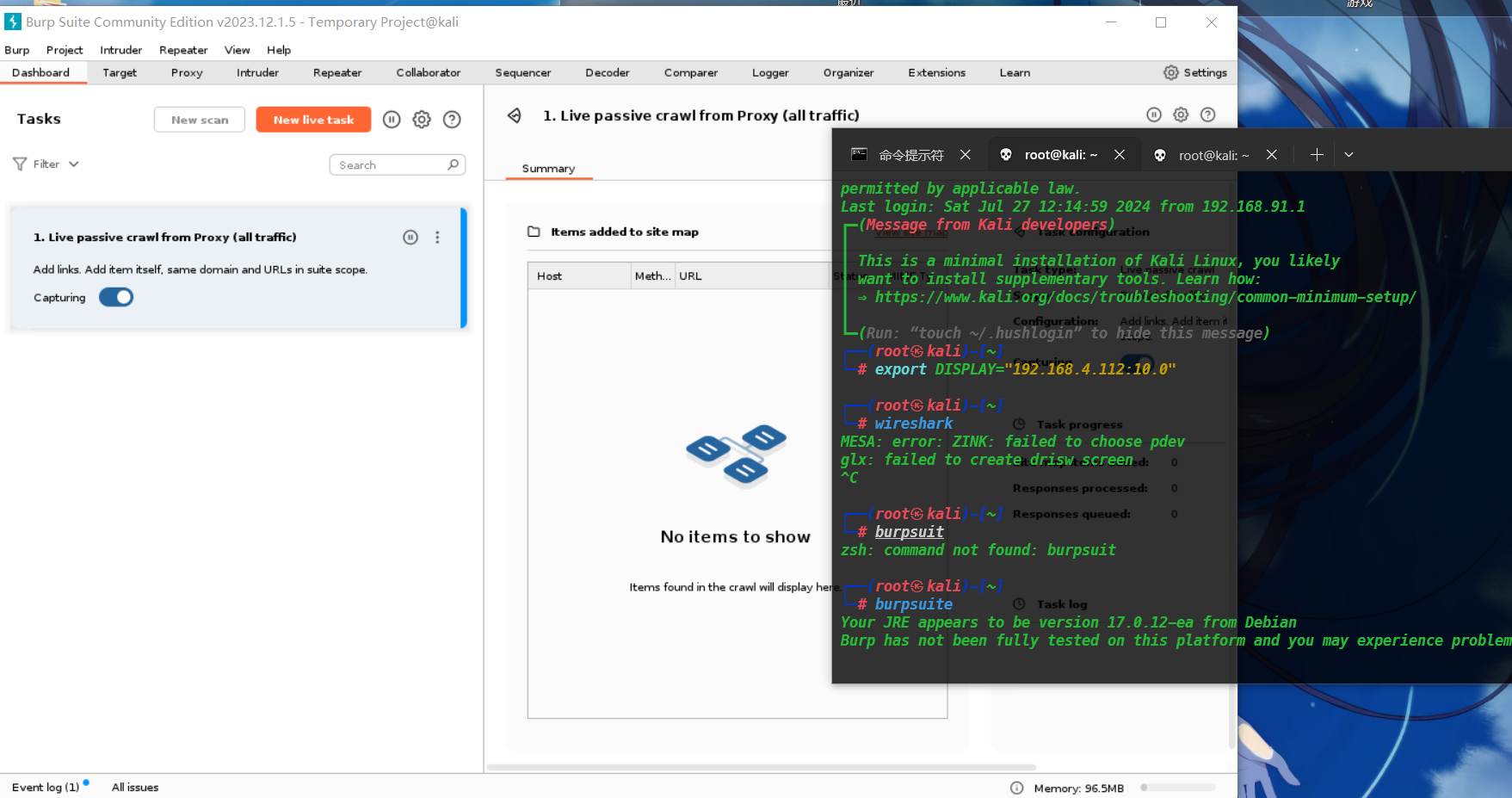The height and width of the screenshot is (798, 1512).
Task: Open the Decoder tab
Action: click(x=608, y=72)
